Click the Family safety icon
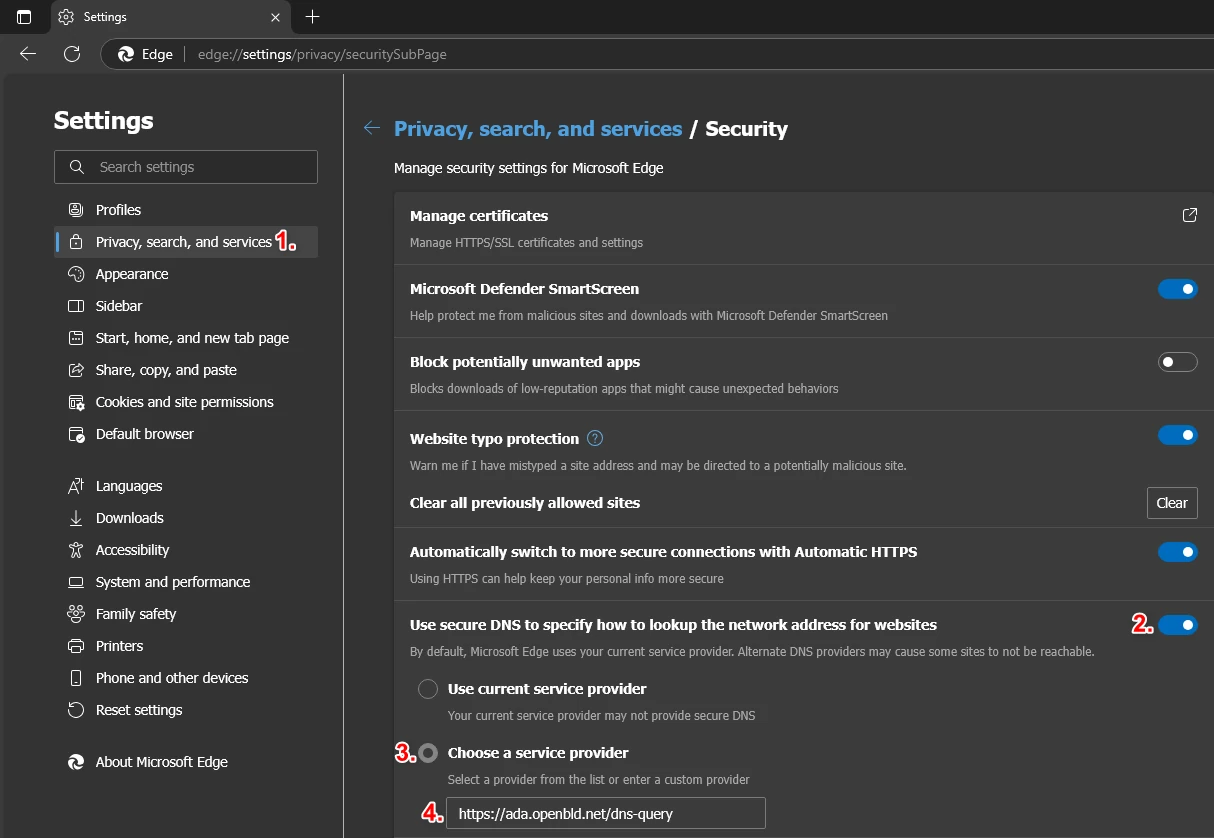The image size is (1214, 838). 76,614
